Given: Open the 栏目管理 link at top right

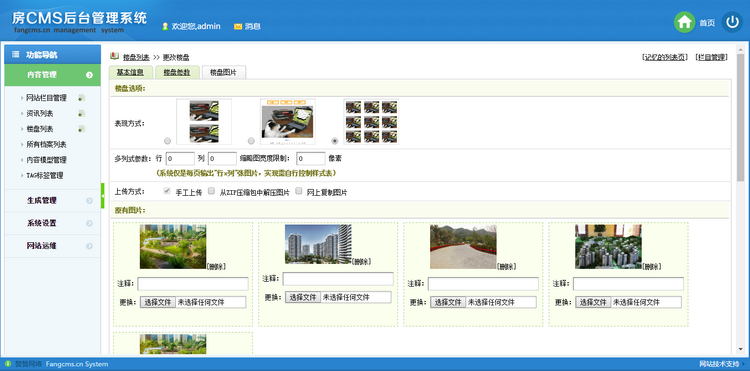Looking at the screenshot, I should point(711,57).
